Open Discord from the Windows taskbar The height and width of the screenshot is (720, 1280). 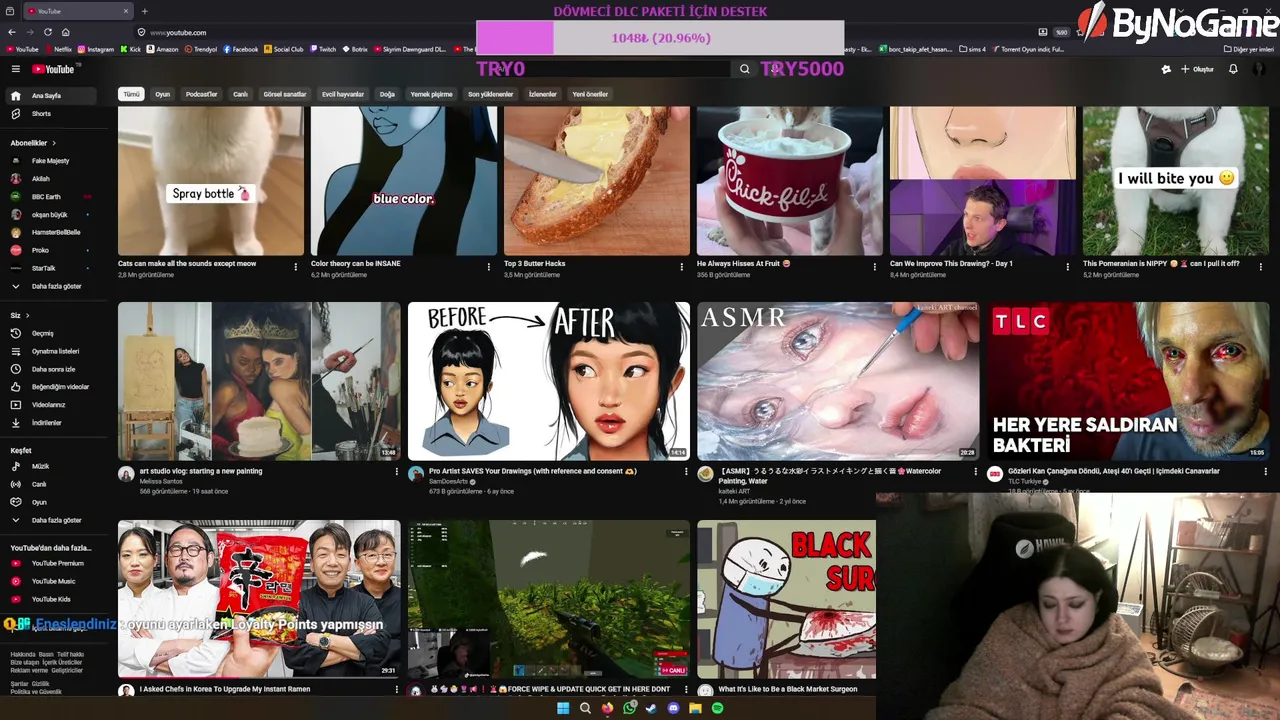(673, 708)
